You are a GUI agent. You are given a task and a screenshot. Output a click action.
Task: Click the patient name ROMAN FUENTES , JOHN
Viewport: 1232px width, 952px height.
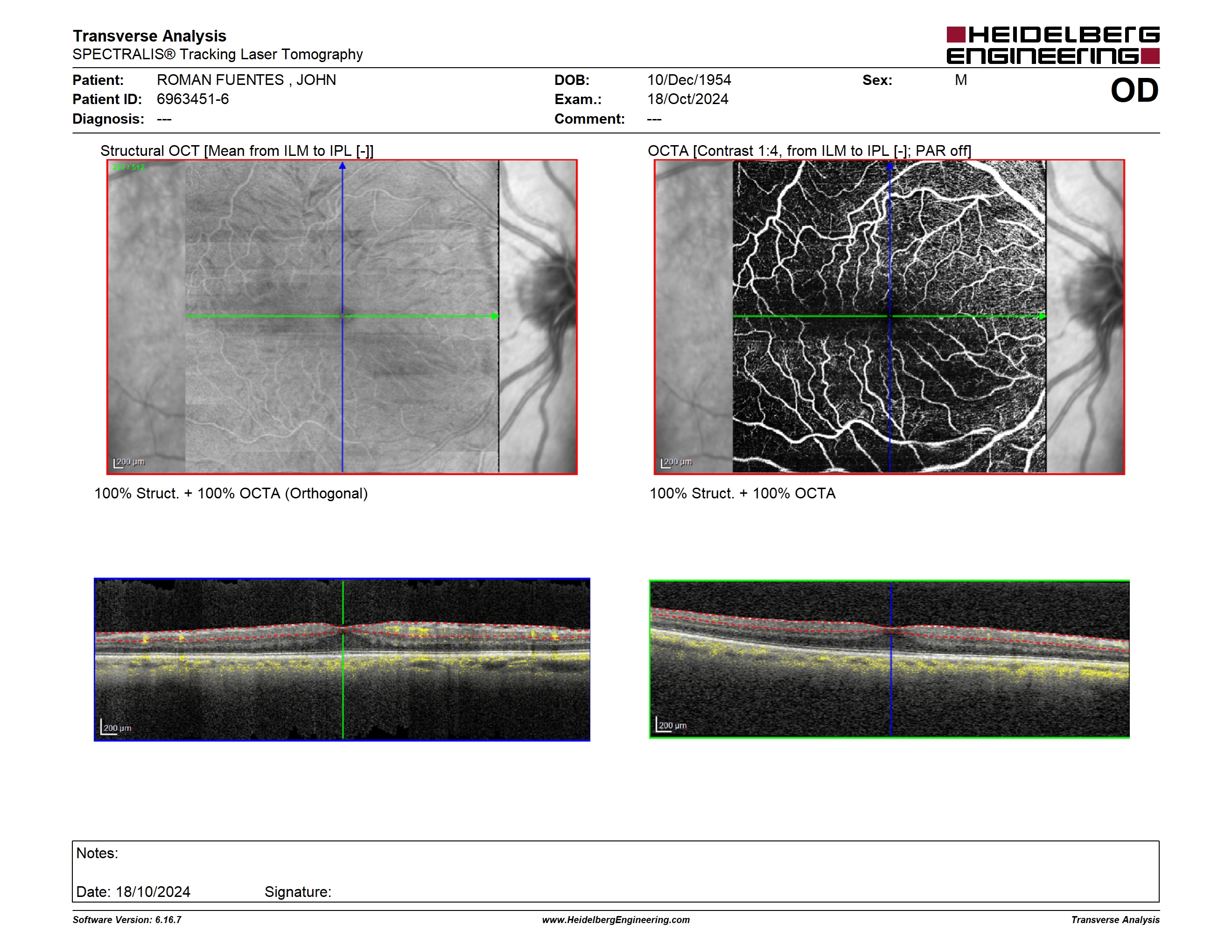[x=246, y=80]
